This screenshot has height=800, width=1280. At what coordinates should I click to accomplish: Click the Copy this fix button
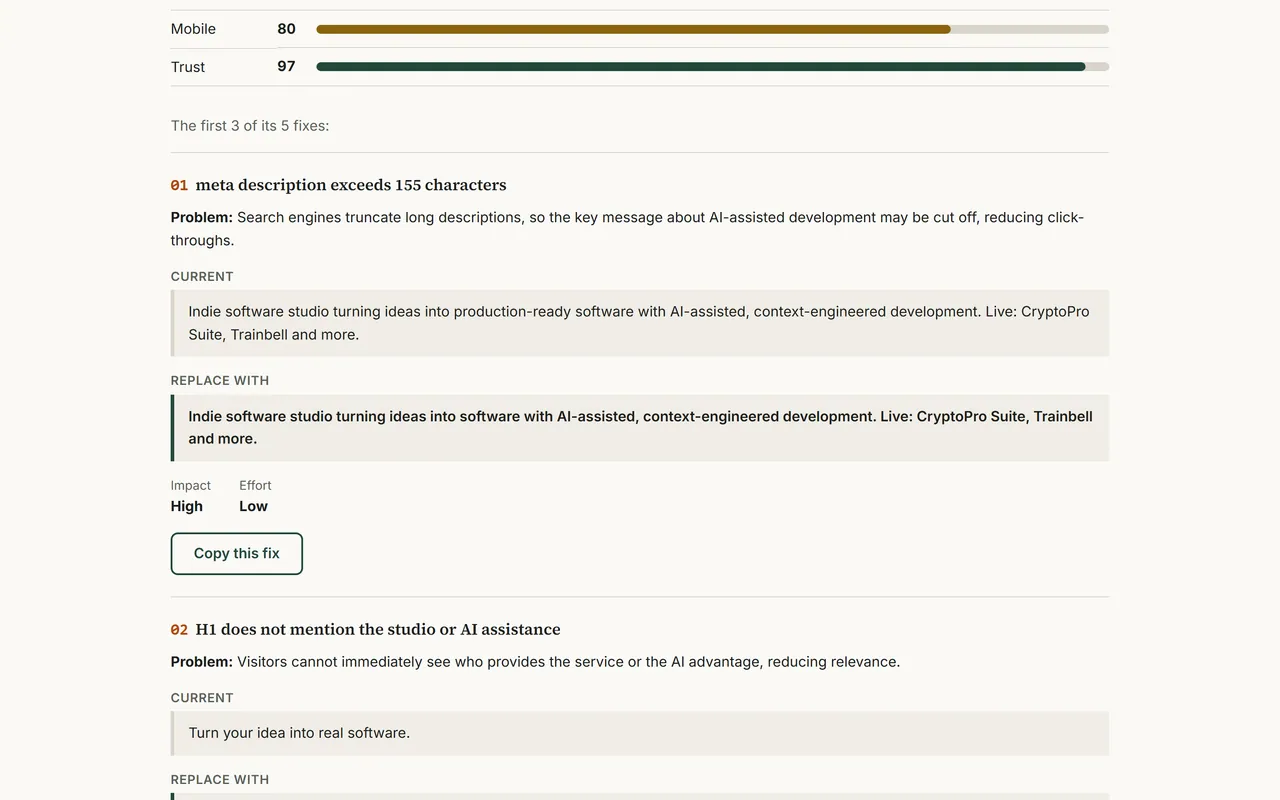click(x=237, y=554)
